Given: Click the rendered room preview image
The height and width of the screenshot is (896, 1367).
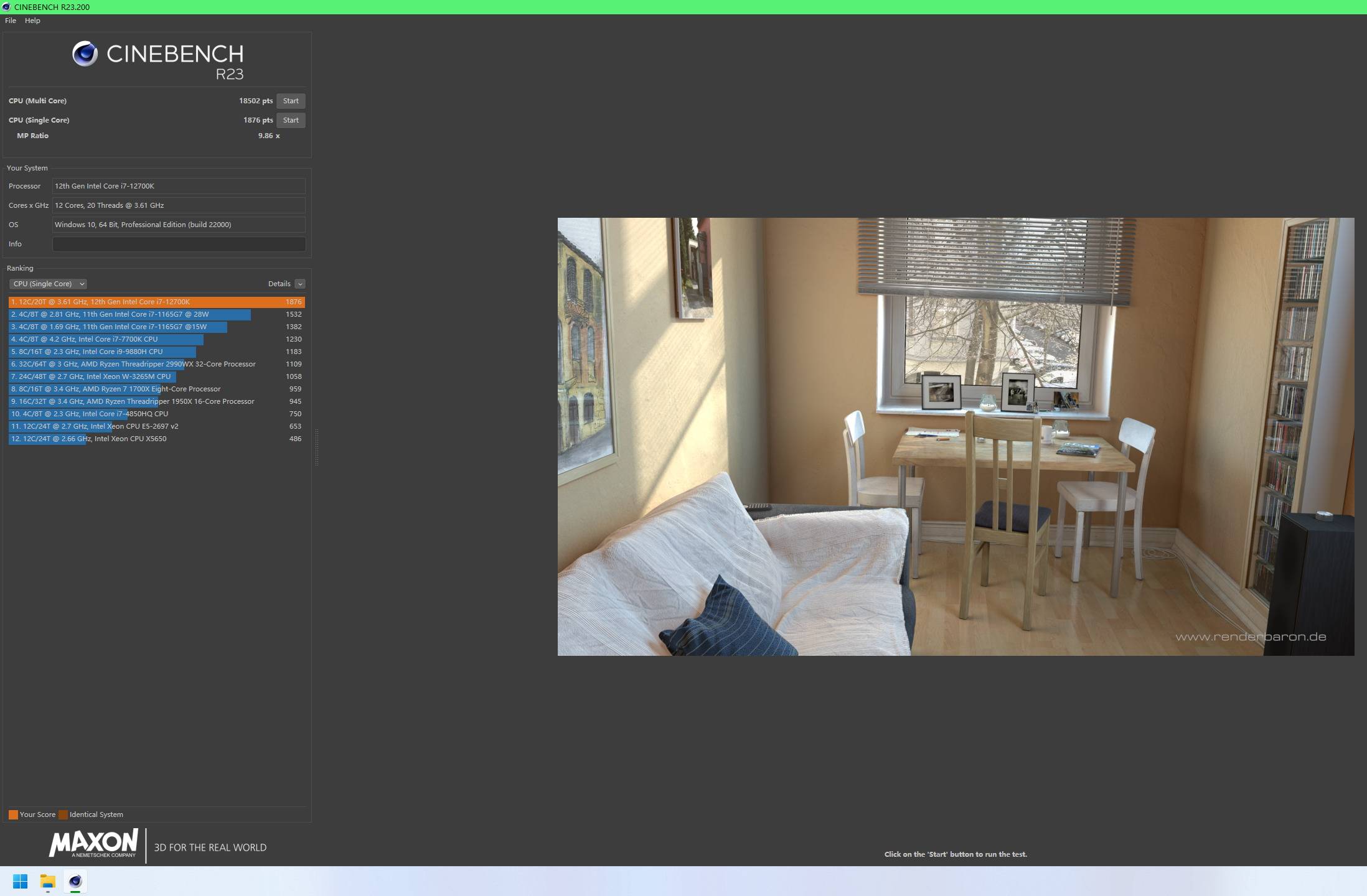Looking at the screenshot, I should [x=956, y=436].
